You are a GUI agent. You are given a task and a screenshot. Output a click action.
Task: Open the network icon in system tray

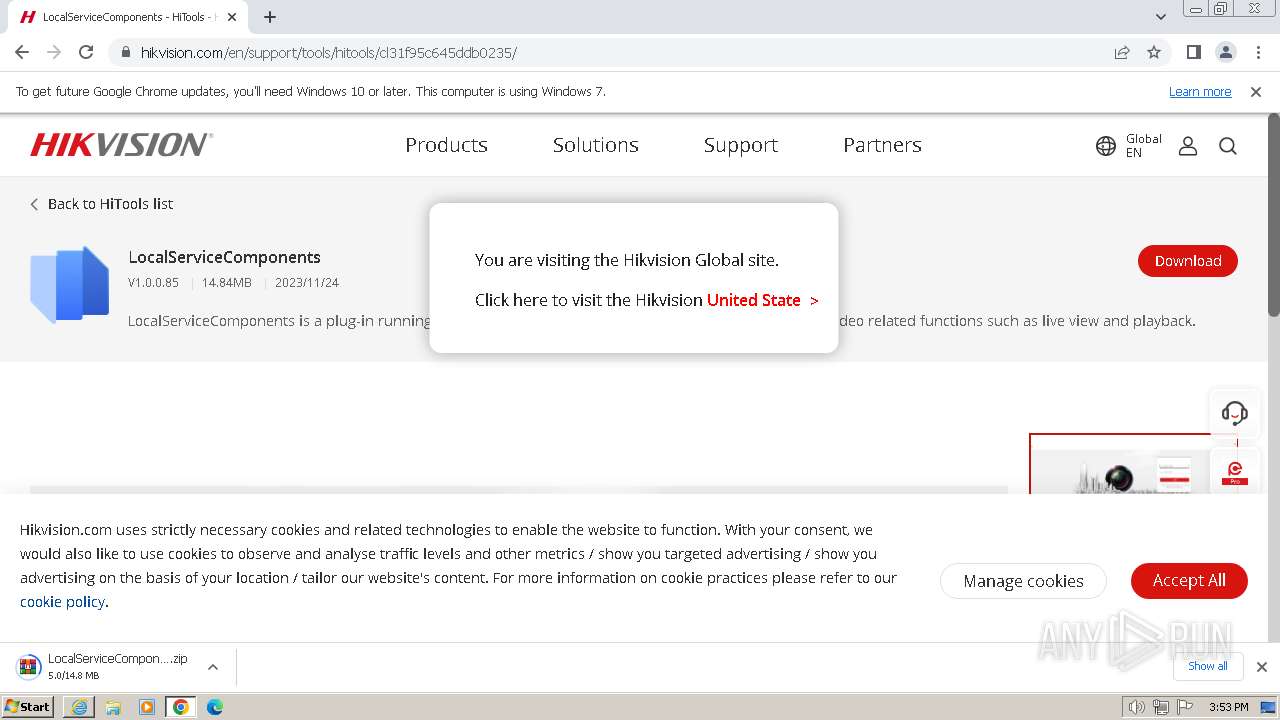coord(1161,707)
